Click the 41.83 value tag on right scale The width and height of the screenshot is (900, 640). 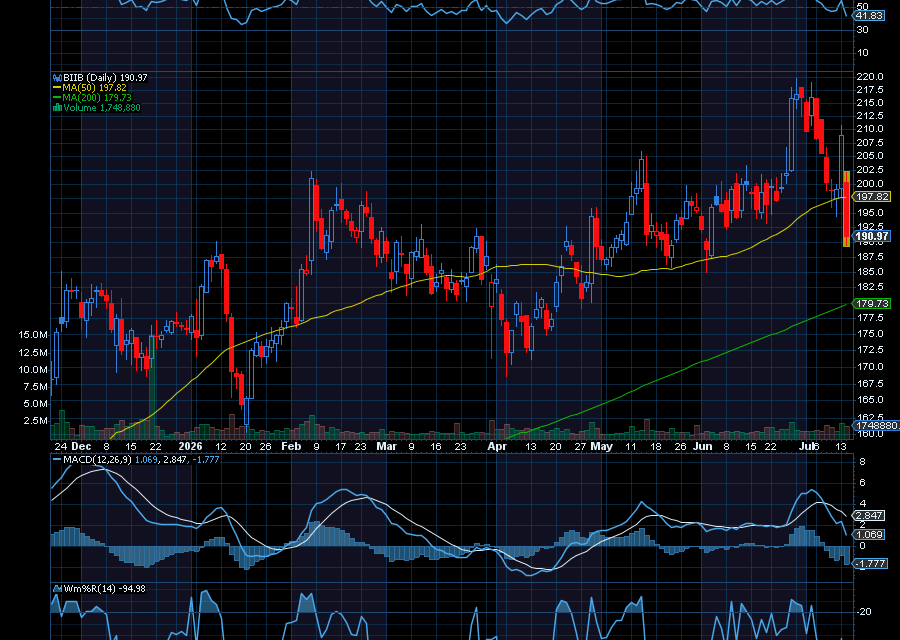click(x=869, y=15)
